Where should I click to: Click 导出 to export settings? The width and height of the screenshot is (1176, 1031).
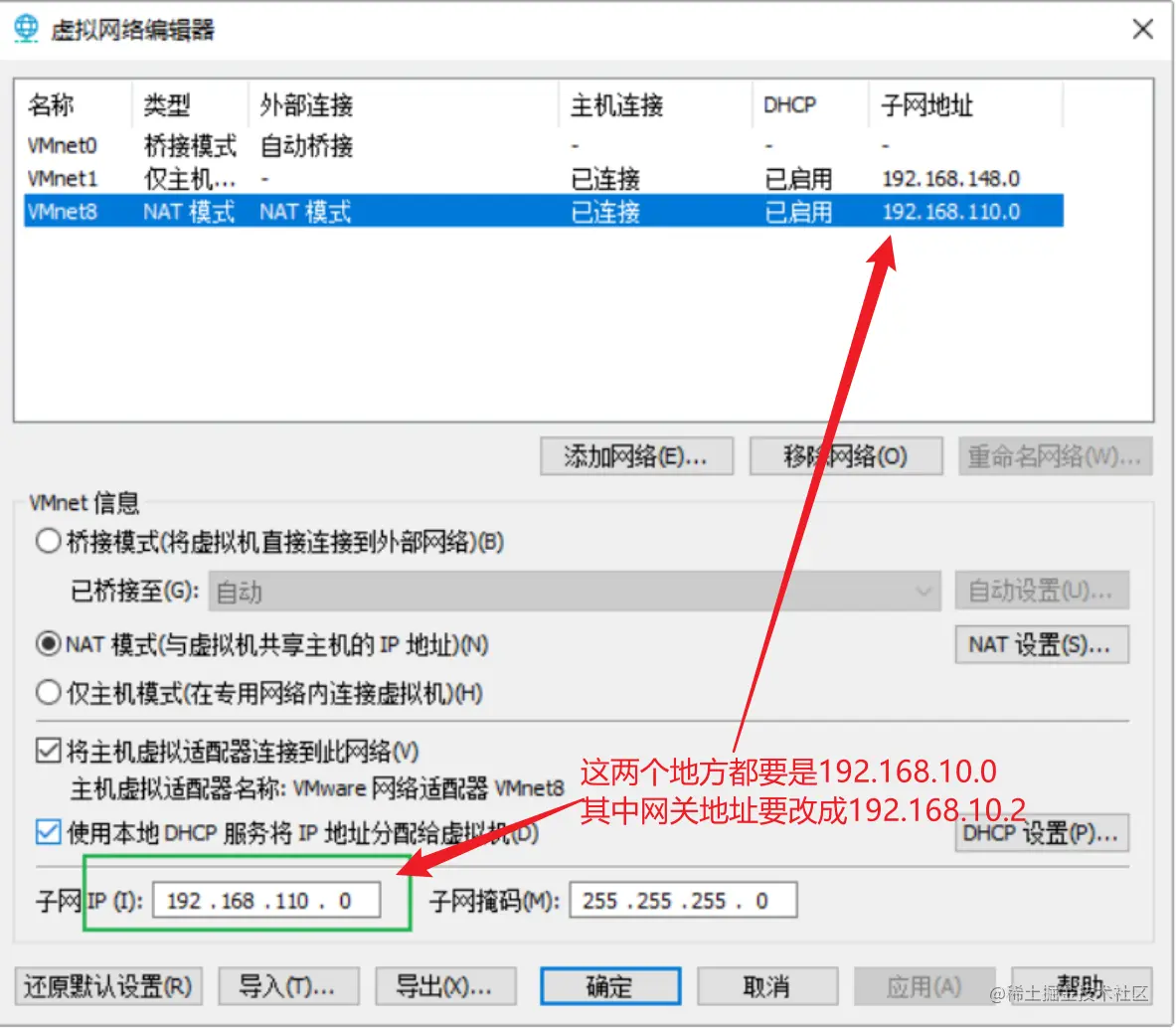pos(445,986)
